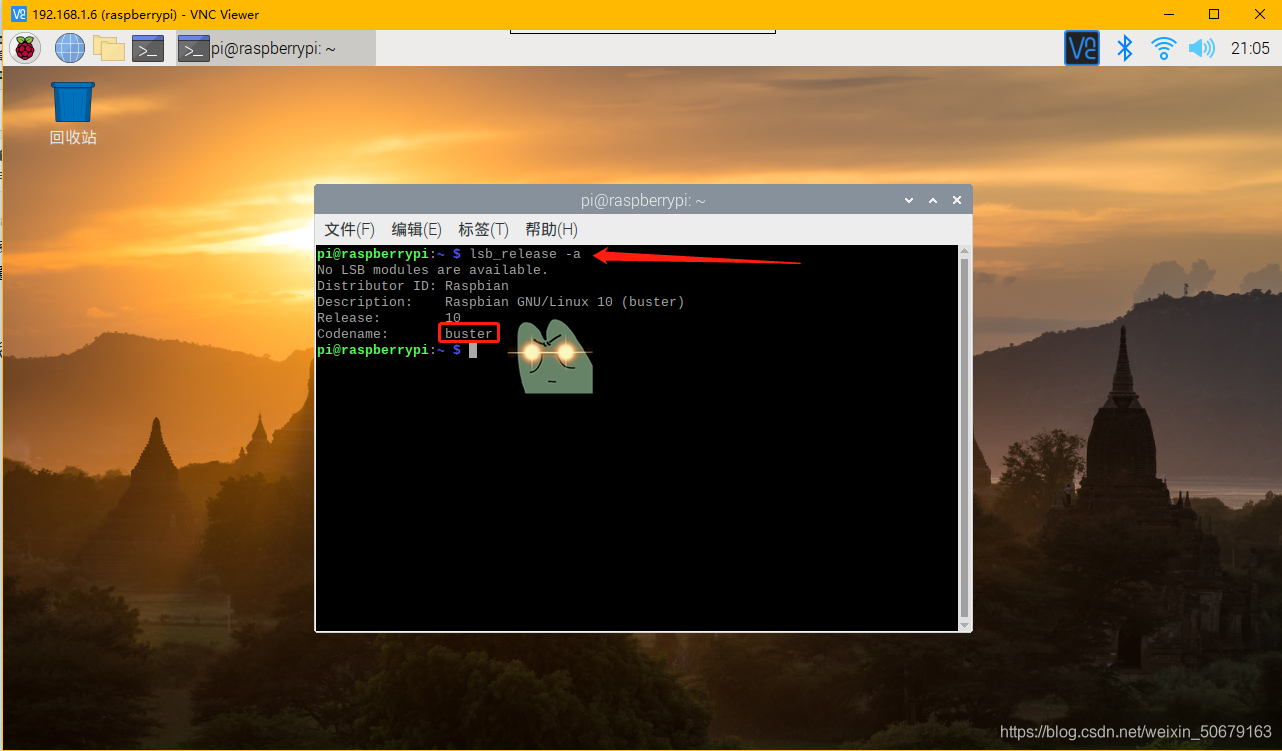The image size is (1282, 751).
Task: Click the Codename value 'buster'
Action: click(469, 334)
